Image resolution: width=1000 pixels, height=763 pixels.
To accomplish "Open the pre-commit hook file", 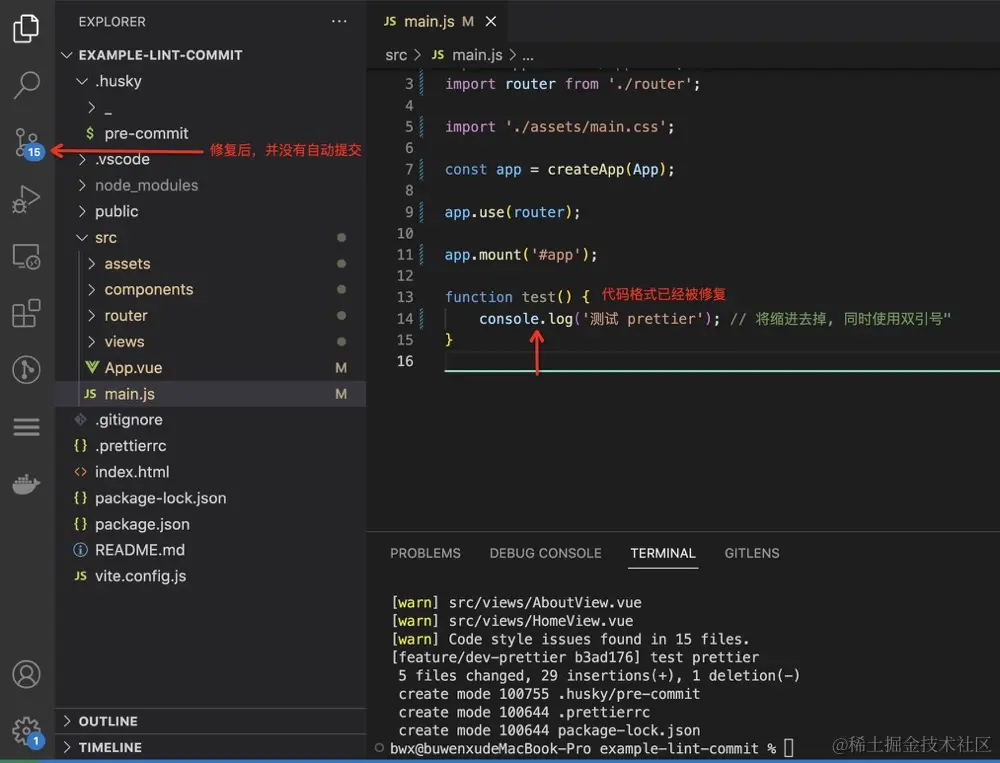I will point(210,133).
